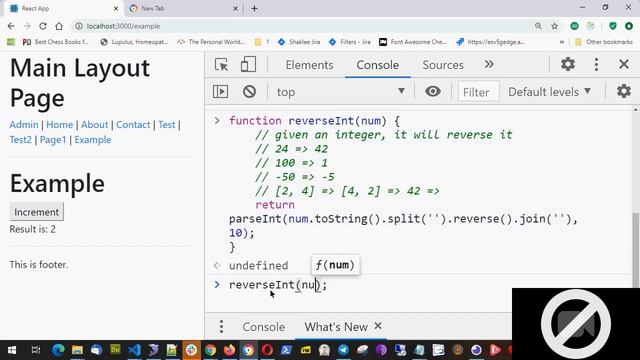640x360 pixels.
Task: Open the Shaklee Jira bookmark
Action: (x=299, y=42)
